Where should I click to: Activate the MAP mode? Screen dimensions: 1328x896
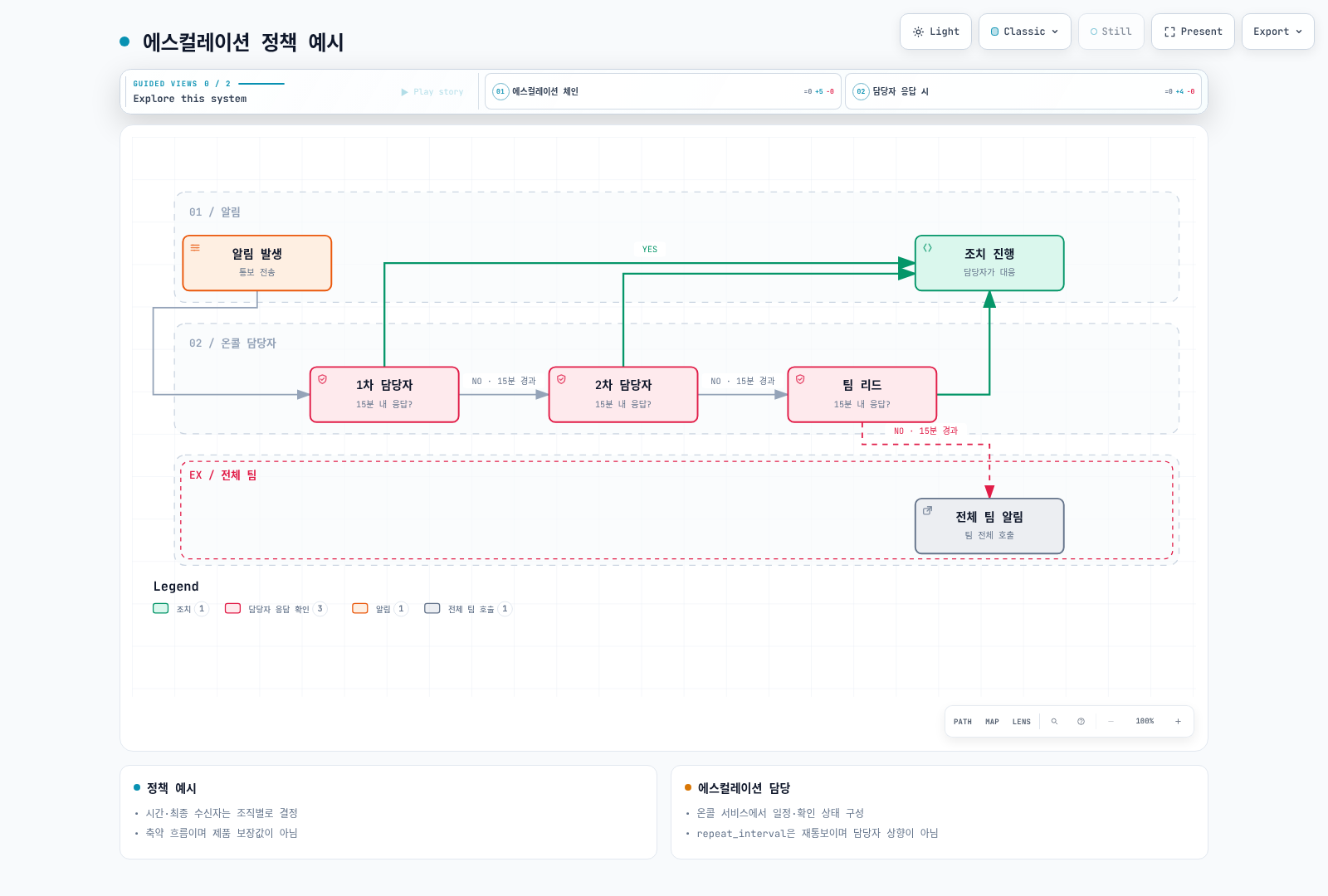tap(992, 722)
